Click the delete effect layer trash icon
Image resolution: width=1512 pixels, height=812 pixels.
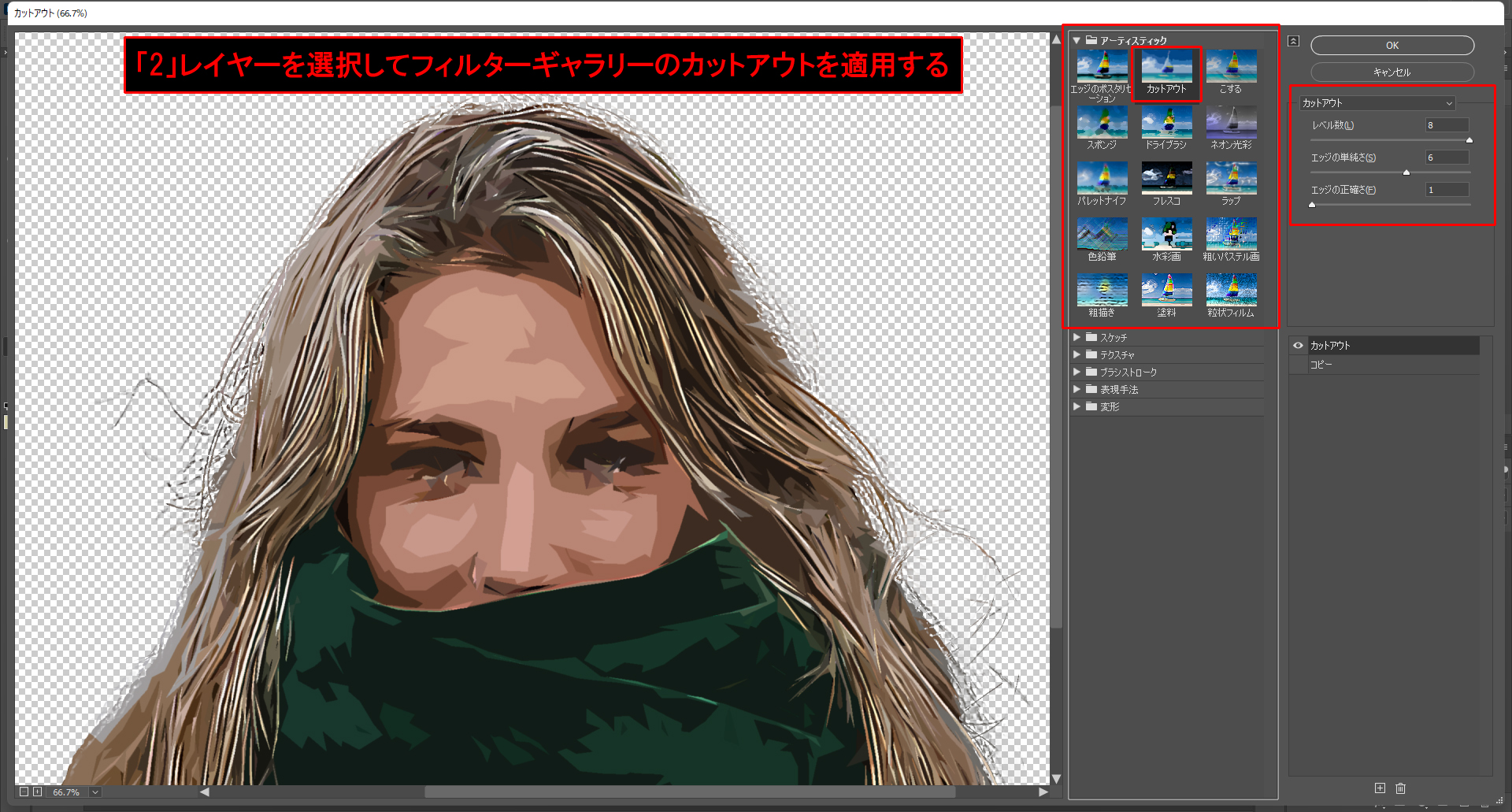coord(1400,788)
